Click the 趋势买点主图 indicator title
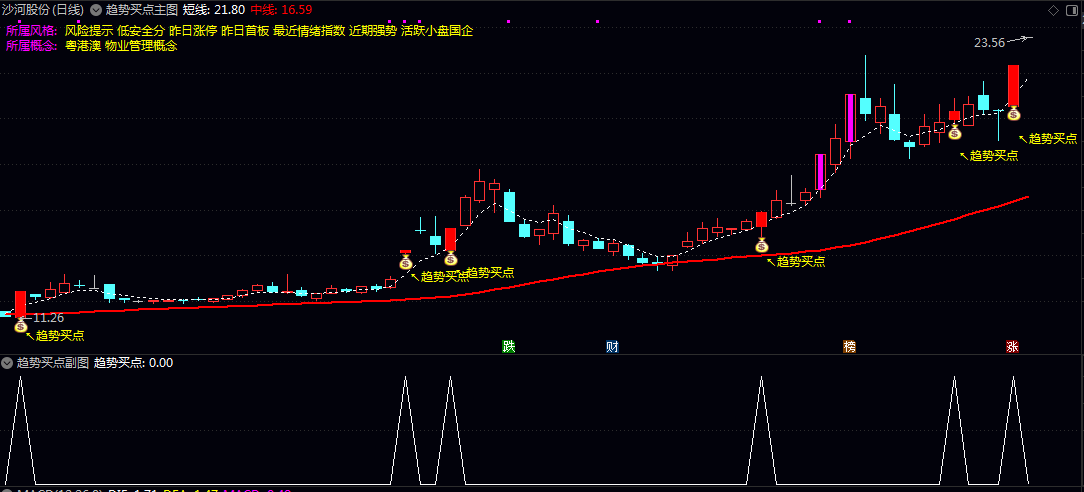 tap(142, 10)
